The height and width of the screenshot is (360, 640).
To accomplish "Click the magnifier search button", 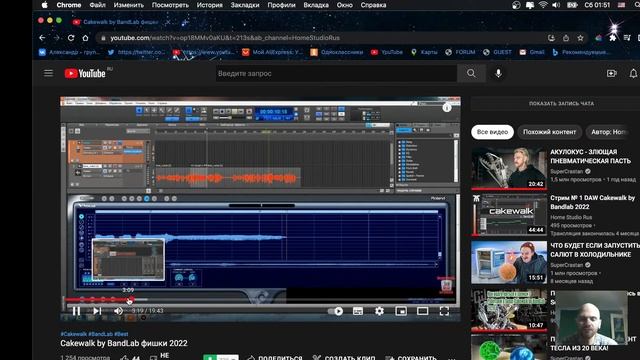I will [471, 73].
